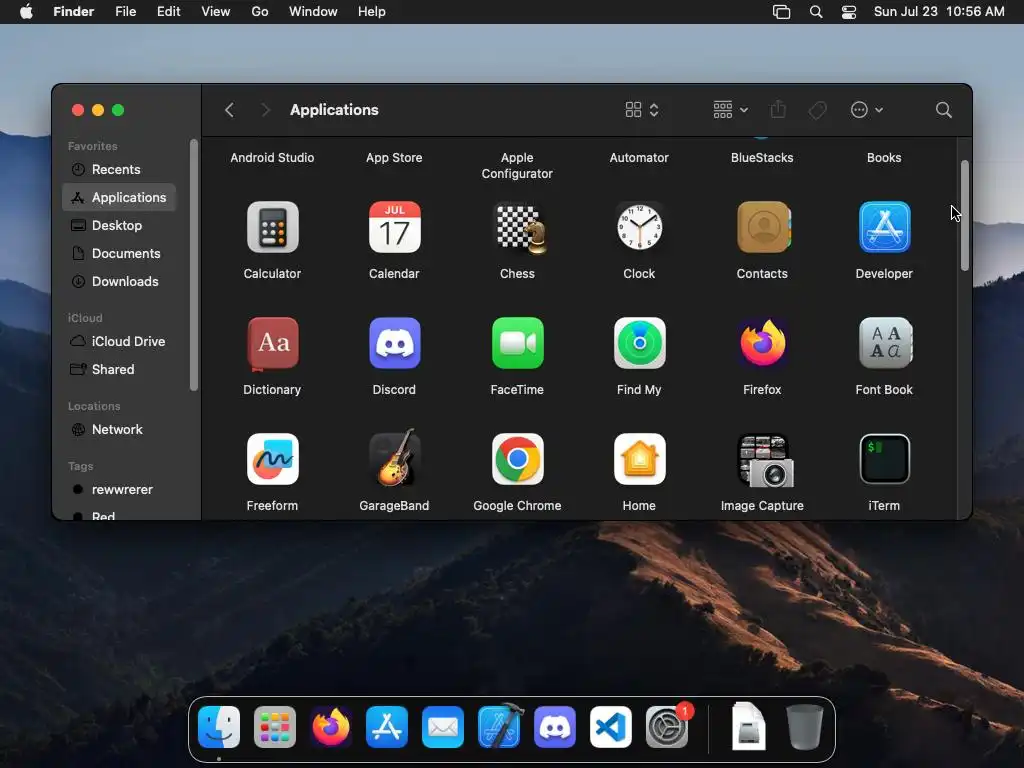Open Mail from the Dock
The image size is (1024, 768).
(443, 727)
